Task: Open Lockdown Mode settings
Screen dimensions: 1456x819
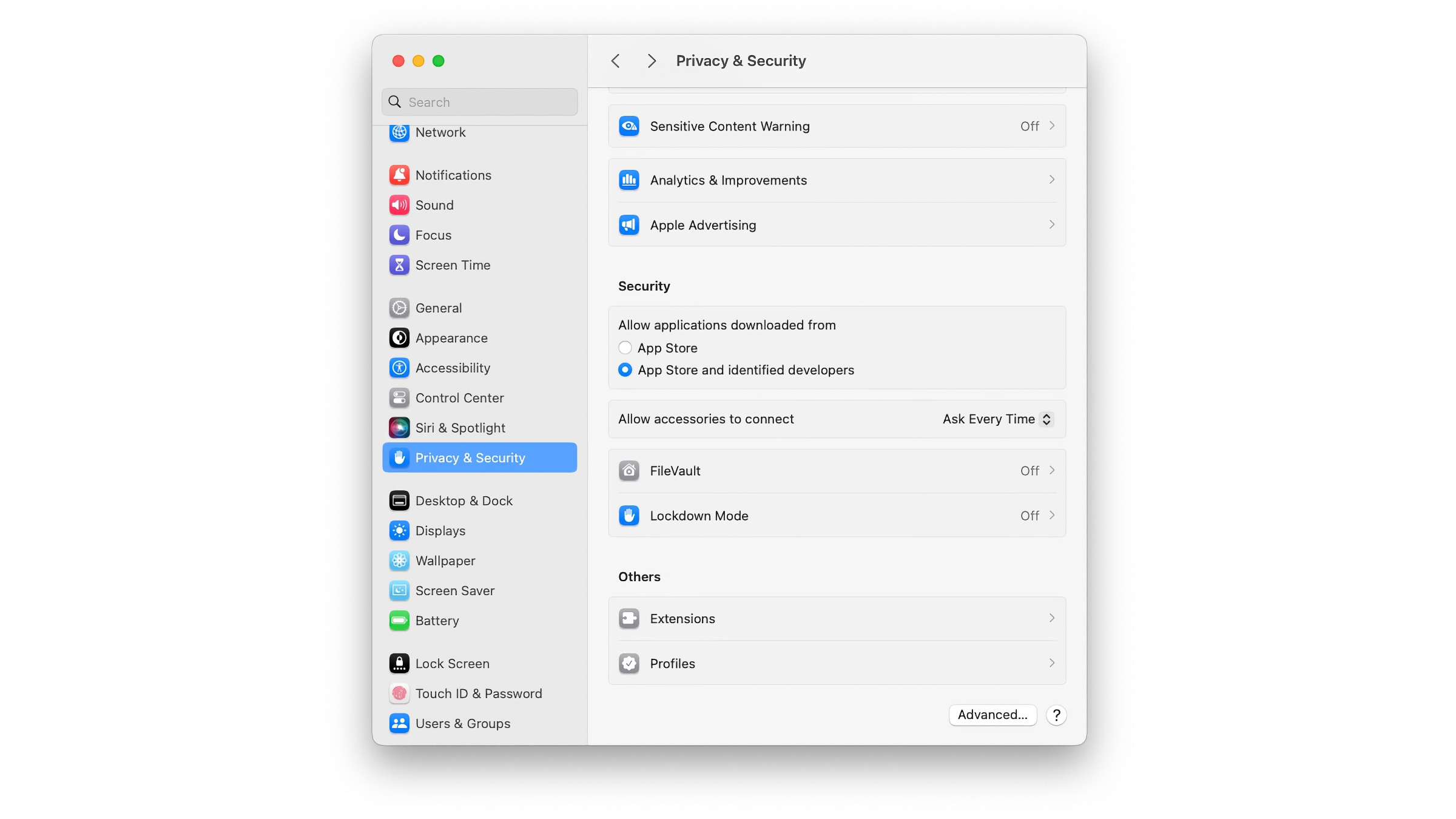Action: coord(836,516)
